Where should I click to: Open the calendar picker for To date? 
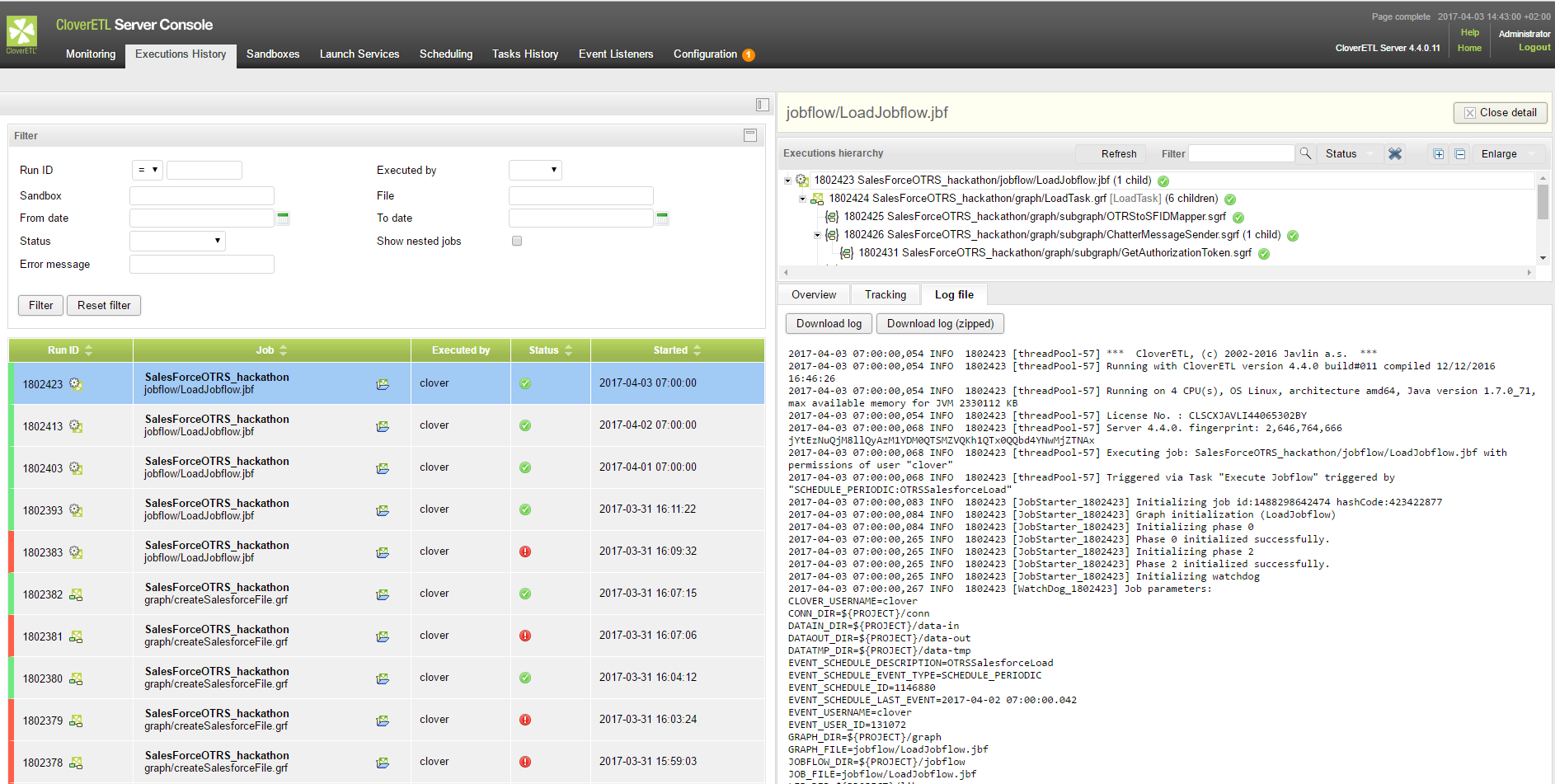tap(662, 218)
